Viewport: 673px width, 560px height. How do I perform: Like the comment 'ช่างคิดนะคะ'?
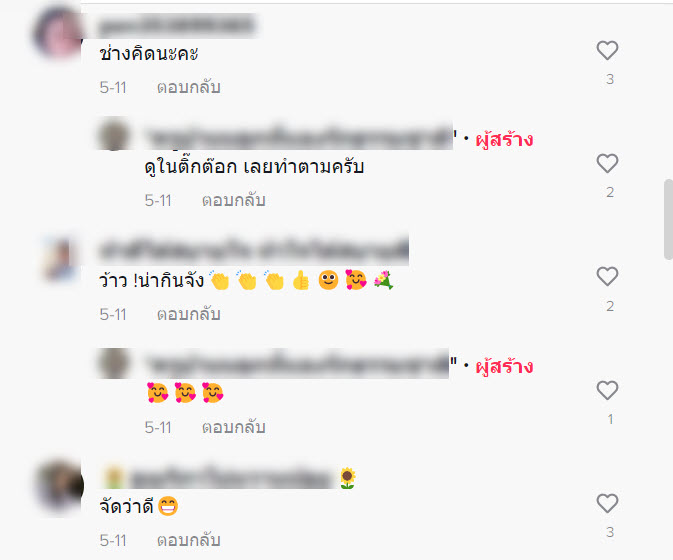(607, 51)
